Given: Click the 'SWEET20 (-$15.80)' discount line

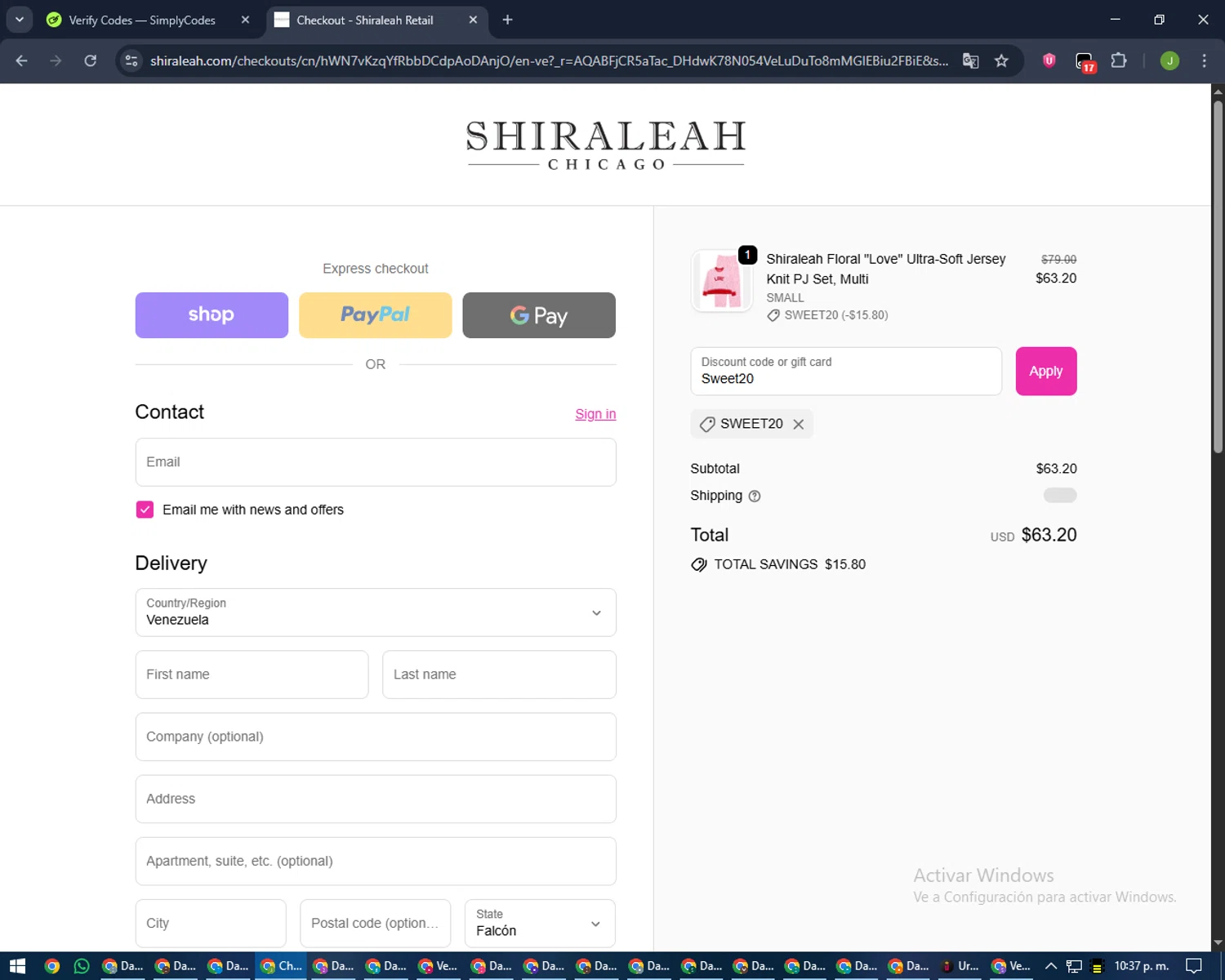Looking at the screenshot, I should [827, 315].
